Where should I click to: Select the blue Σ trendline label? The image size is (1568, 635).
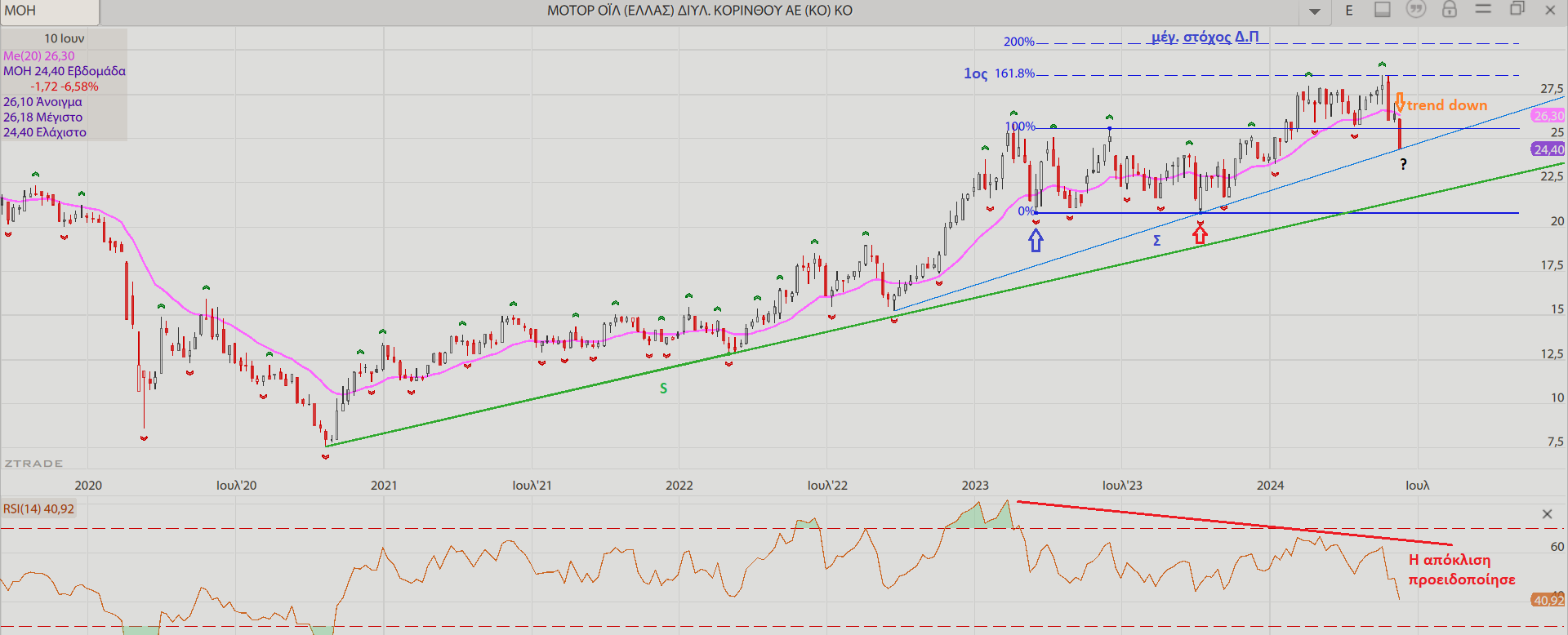(x=1156, y=241)
